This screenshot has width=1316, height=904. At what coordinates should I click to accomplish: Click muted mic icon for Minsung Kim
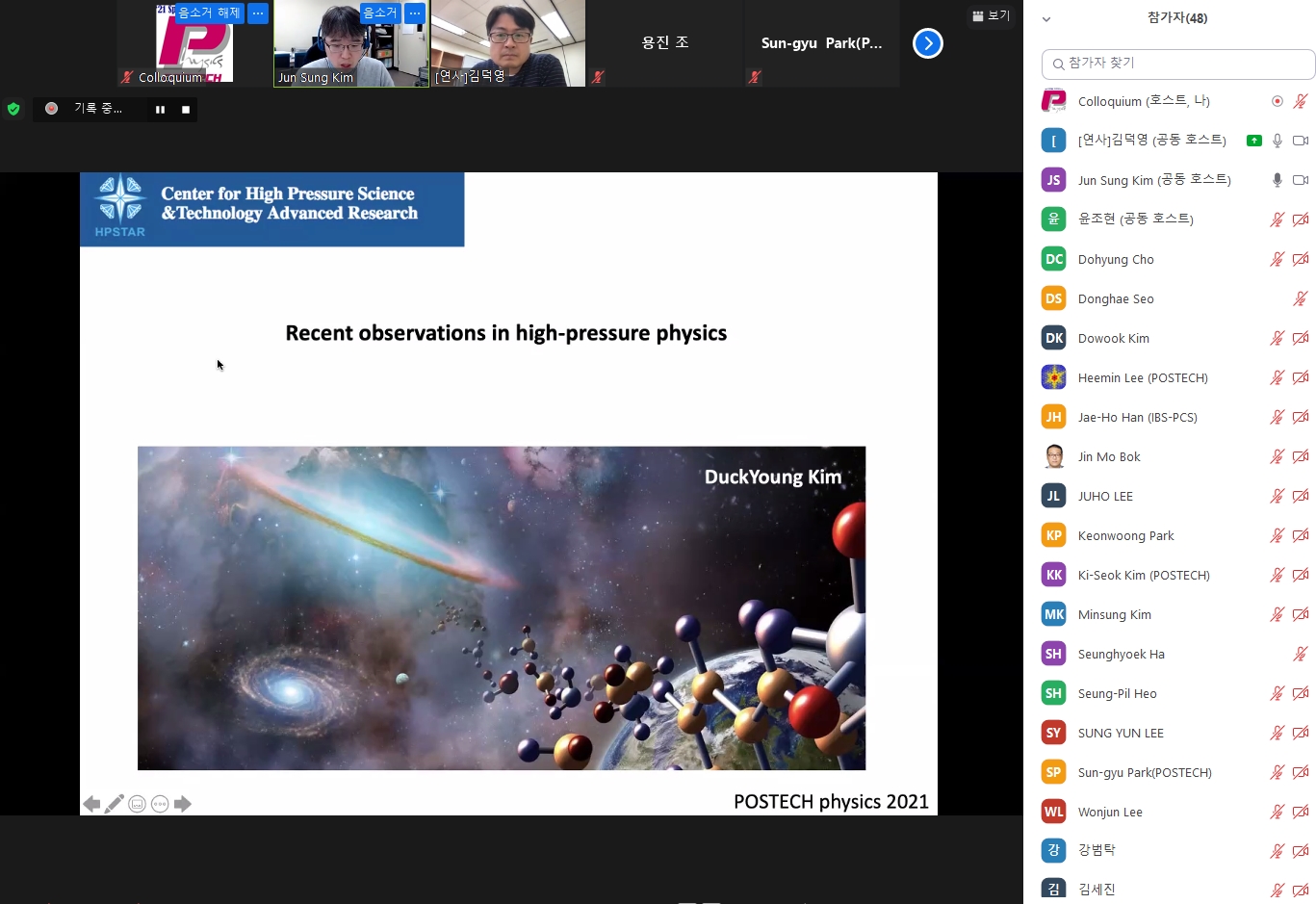click(1277, 614)
